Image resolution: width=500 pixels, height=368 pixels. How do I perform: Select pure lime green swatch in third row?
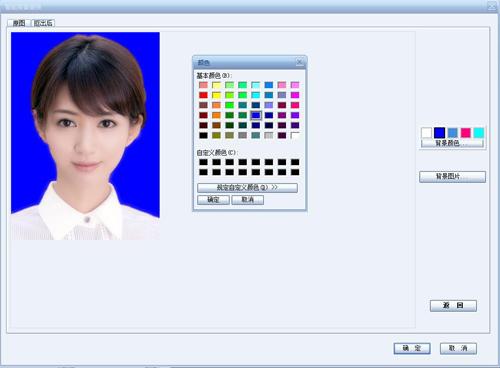click(x=229, y=105)
